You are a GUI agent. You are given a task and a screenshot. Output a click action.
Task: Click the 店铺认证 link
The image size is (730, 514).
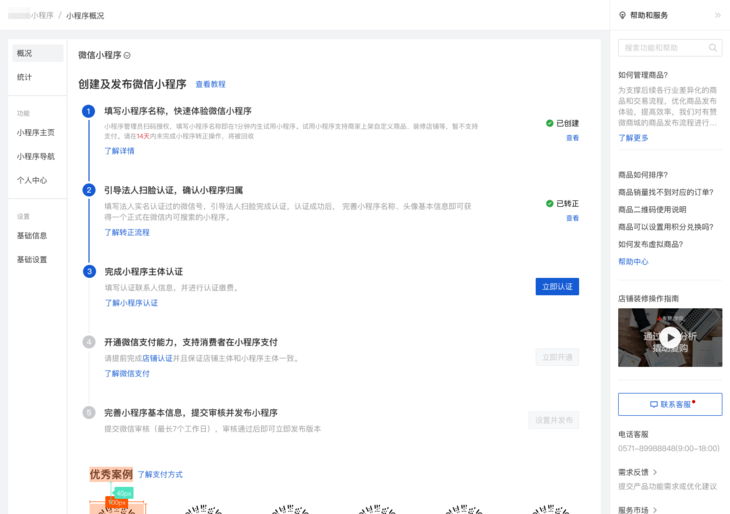(157, 358)
